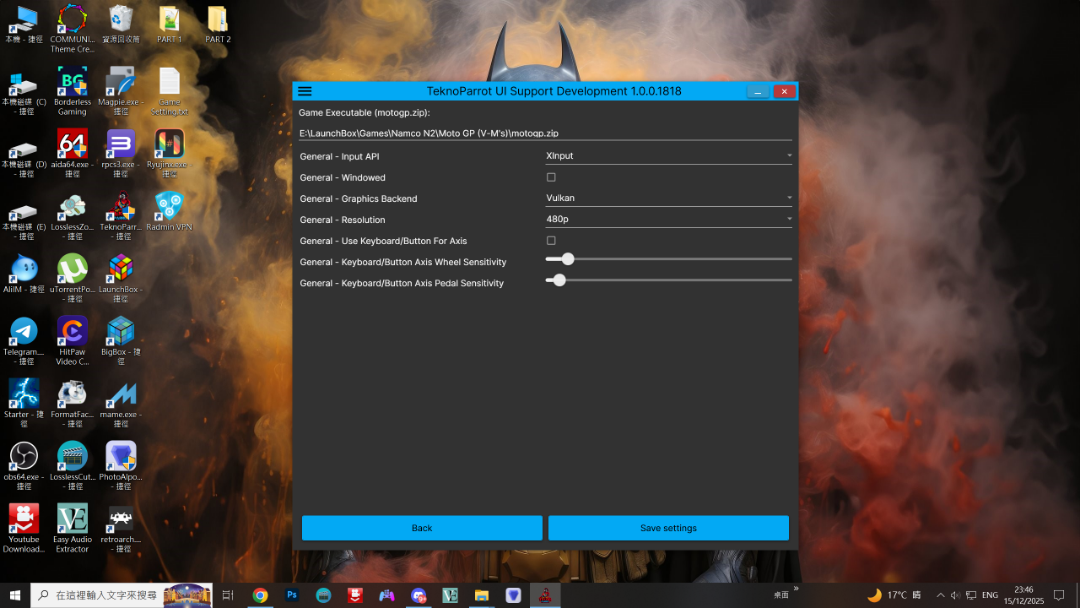Image resolution: width=1080 pixels, height=608 pixels.
Task: Open the Windows Start menu
Action: [x=15, y=595]
